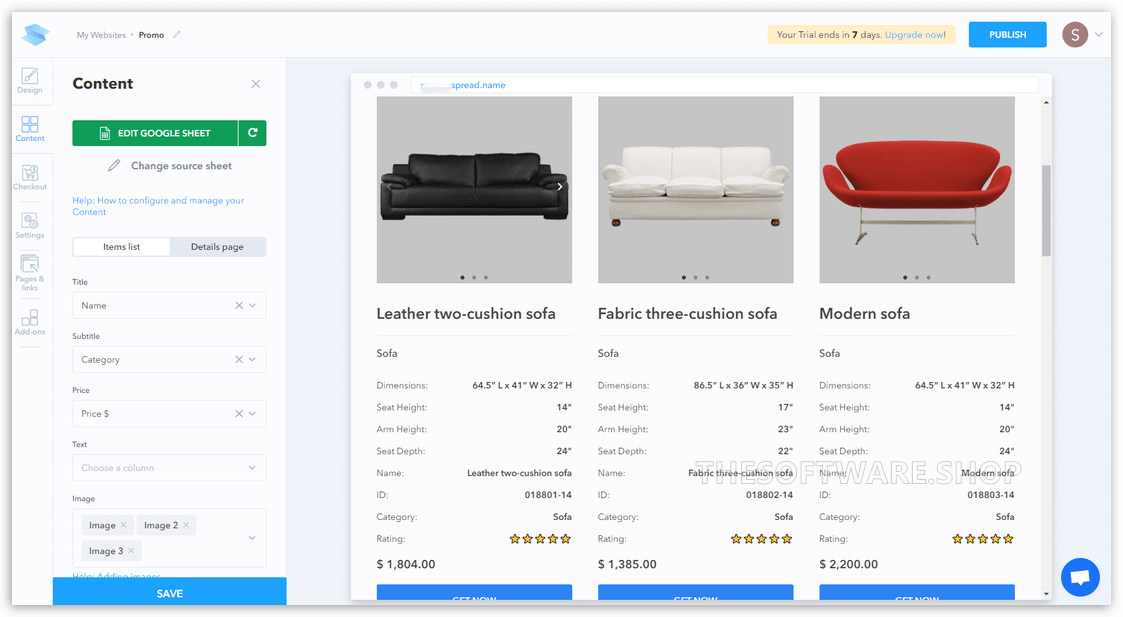Click the Edit Google Sheet button
Image resolution: width=1123 pixels, height=617 pixels.
point(155,133)
